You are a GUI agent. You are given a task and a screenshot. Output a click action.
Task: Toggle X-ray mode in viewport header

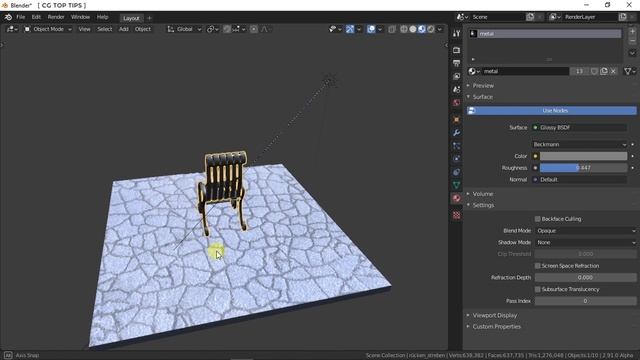coord(391,29)
